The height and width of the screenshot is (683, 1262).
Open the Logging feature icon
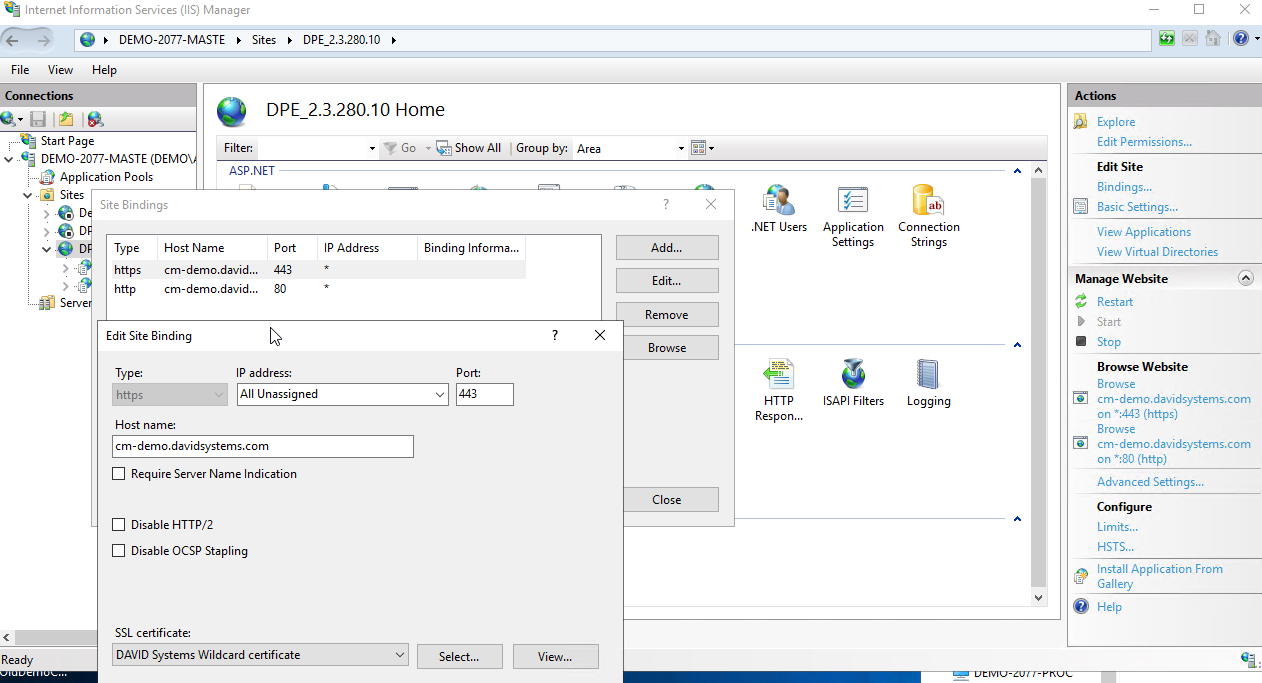[928, 376]
